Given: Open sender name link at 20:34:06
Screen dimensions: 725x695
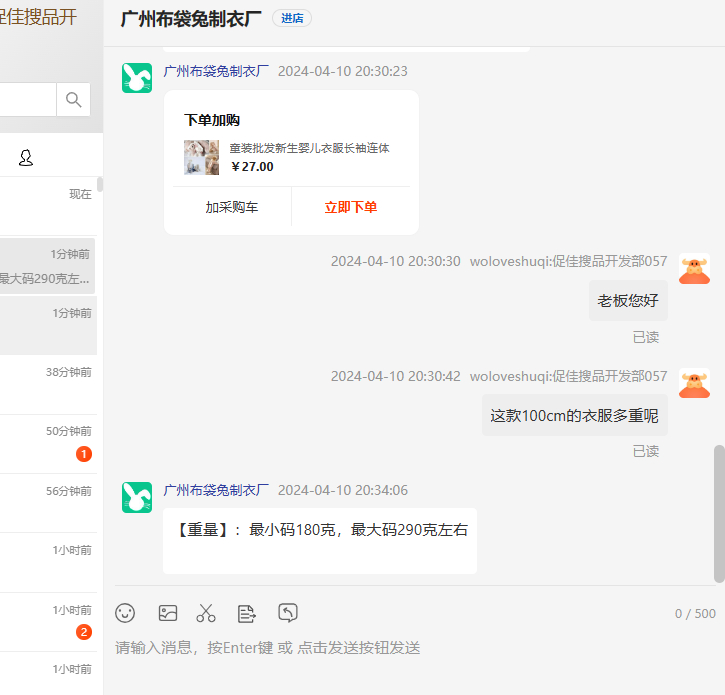Looking at the screenshot, I should 216,490.
